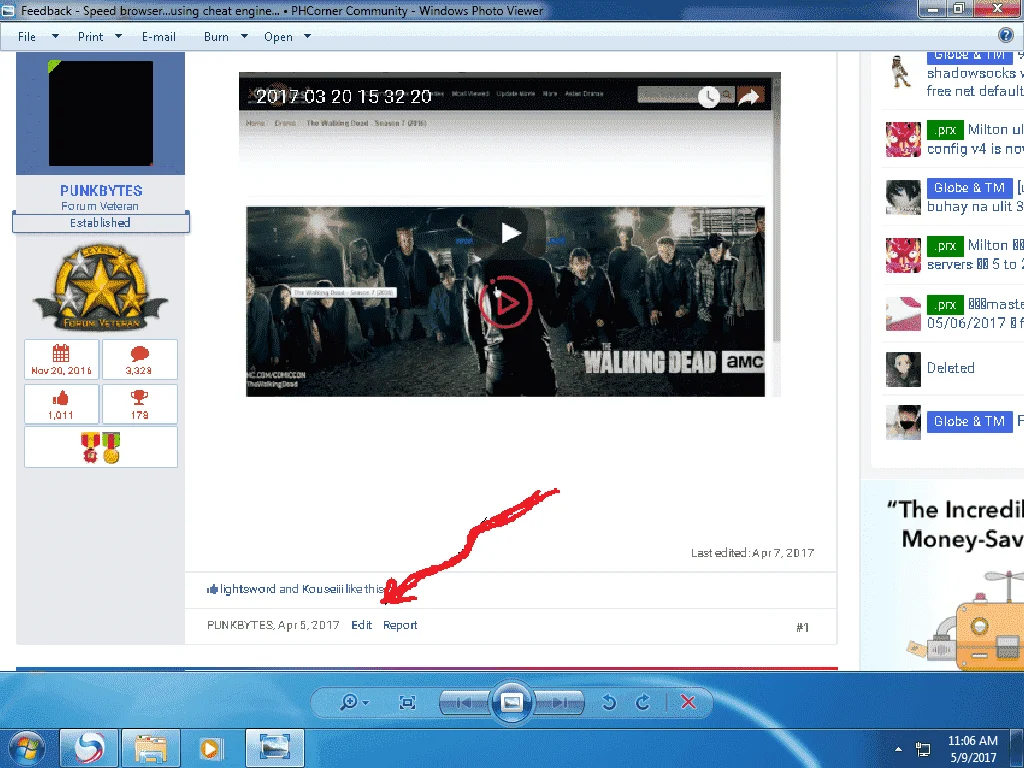Click the blue Help question mark icon
The width and height of the screenshot is (1024, 768).
(1006, 36)
